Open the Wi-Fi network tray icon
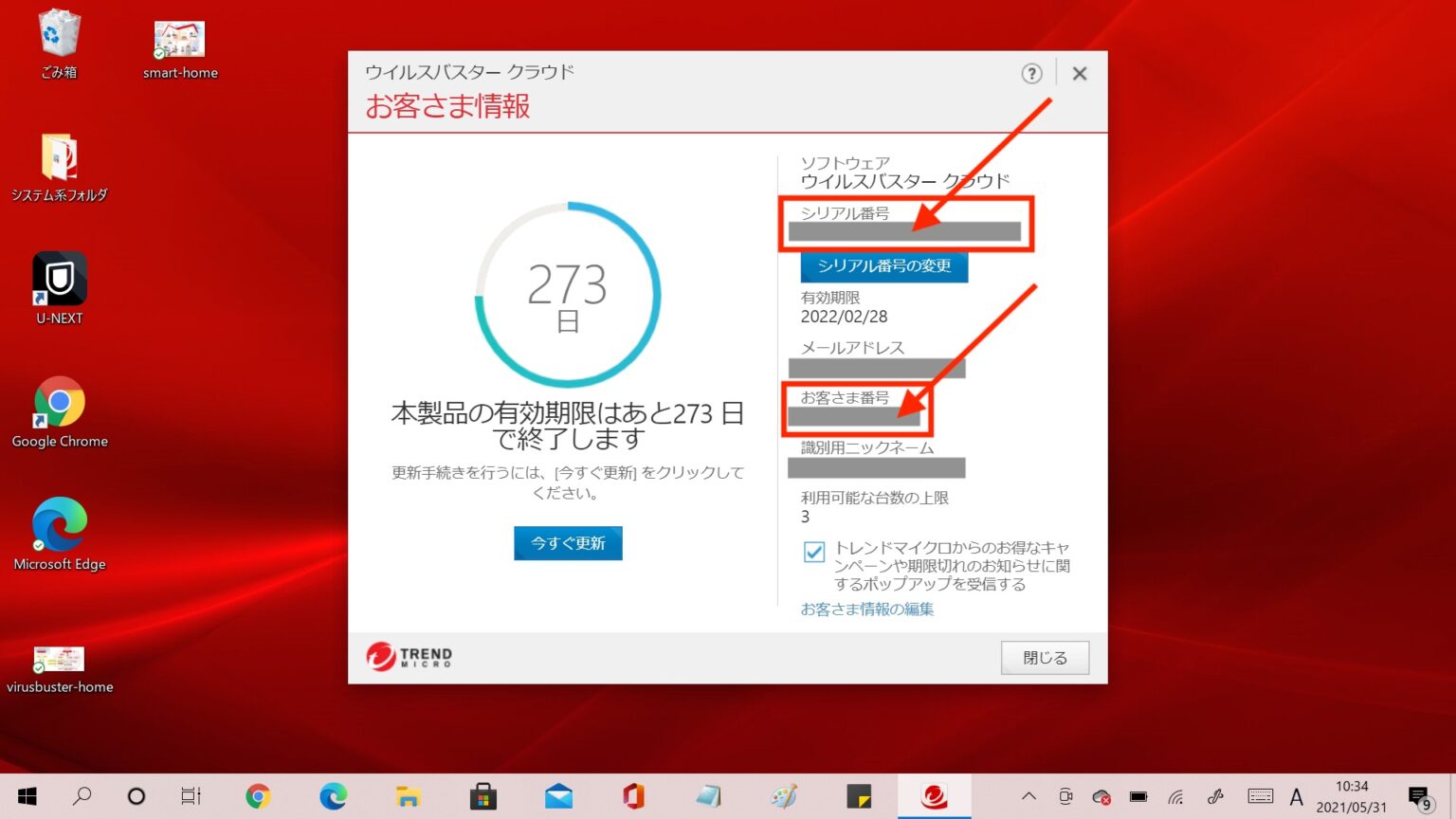The width and height of the screenshot is (1456, 819). coord(1175,797)
